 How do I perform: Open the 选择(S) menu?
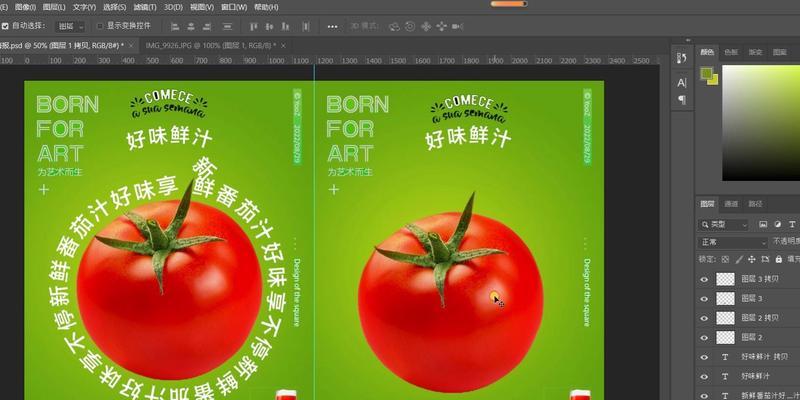114,7
